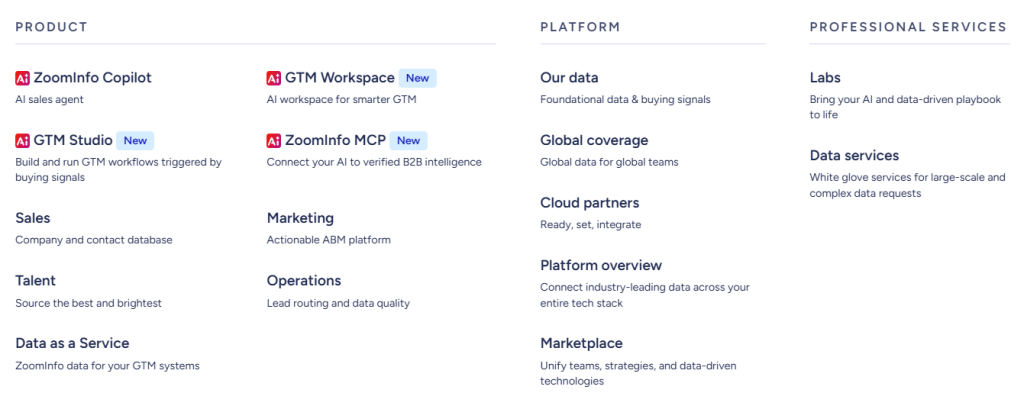The width and height of the screenshot is (1024, 409).
Task: Click 'Actionable ABM platform' text
Action: click(x=328, y=240)
